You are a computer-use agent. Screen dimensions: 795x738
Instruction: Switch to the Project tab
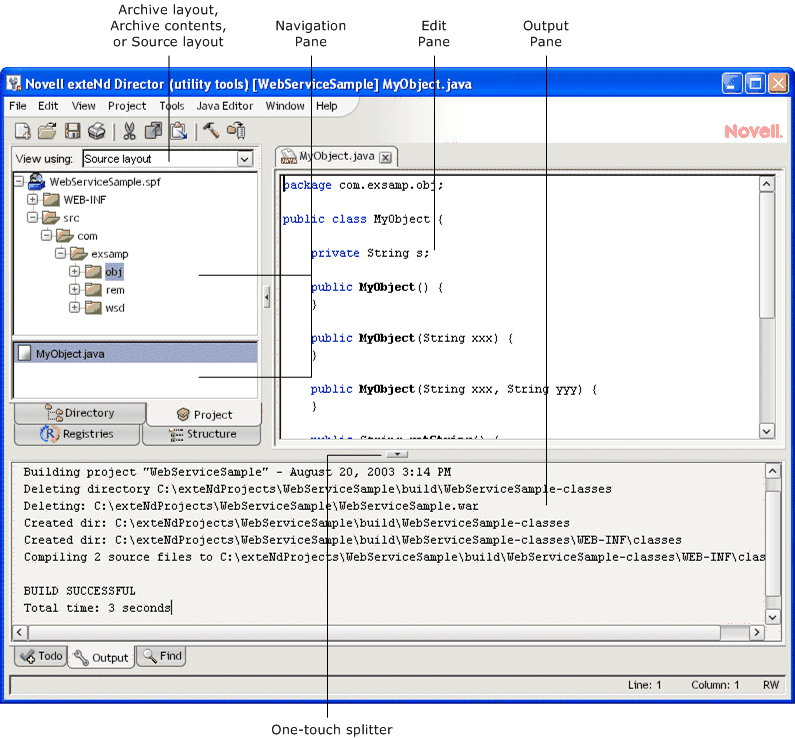coord(204,414)
